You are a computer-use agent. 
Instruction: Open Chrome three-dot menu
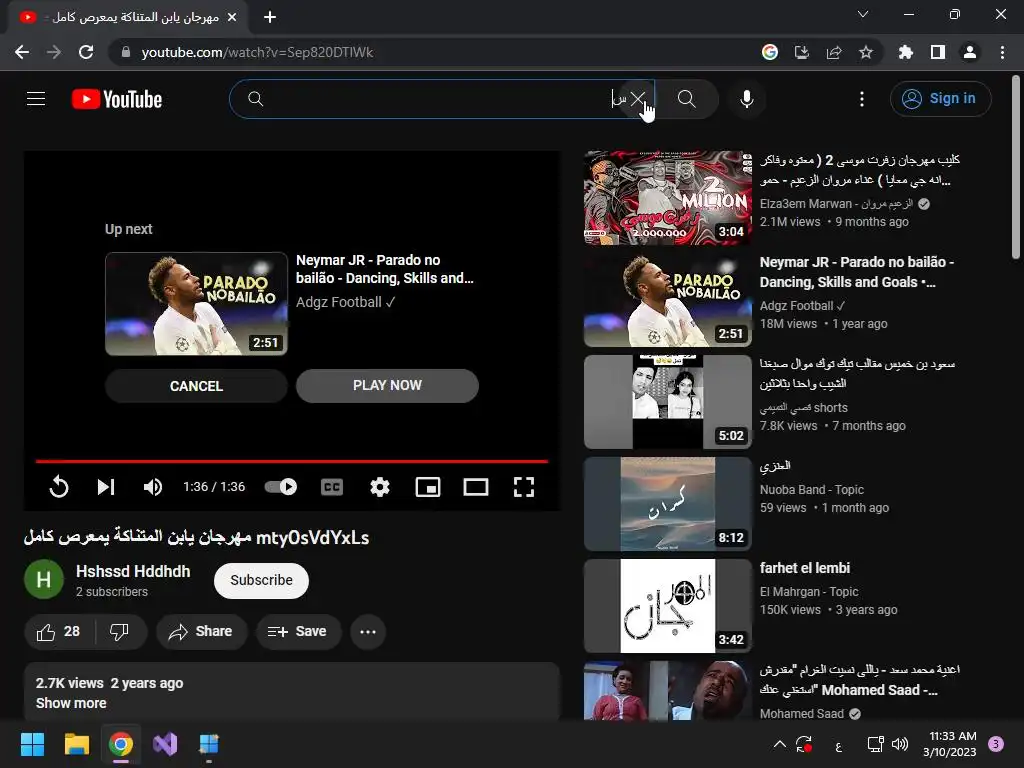coord(1002,52)
